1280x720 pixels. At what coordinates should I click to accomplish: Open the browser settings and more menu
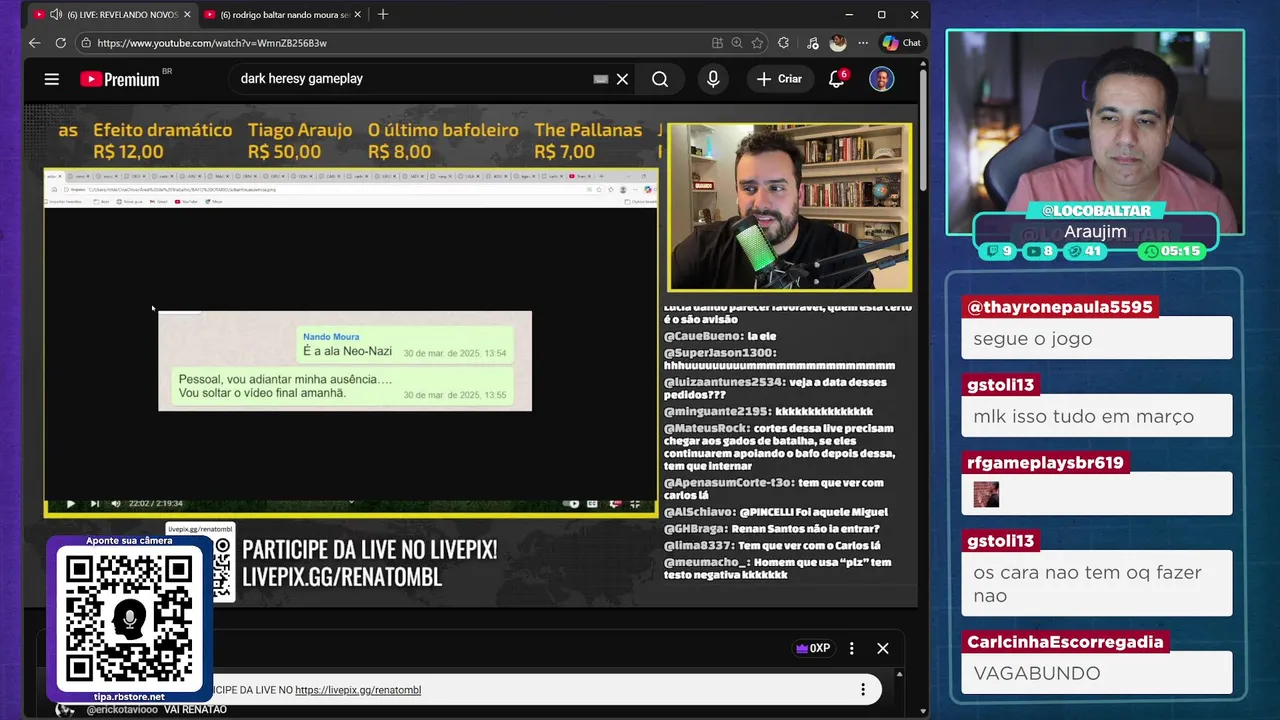(863, 43)
